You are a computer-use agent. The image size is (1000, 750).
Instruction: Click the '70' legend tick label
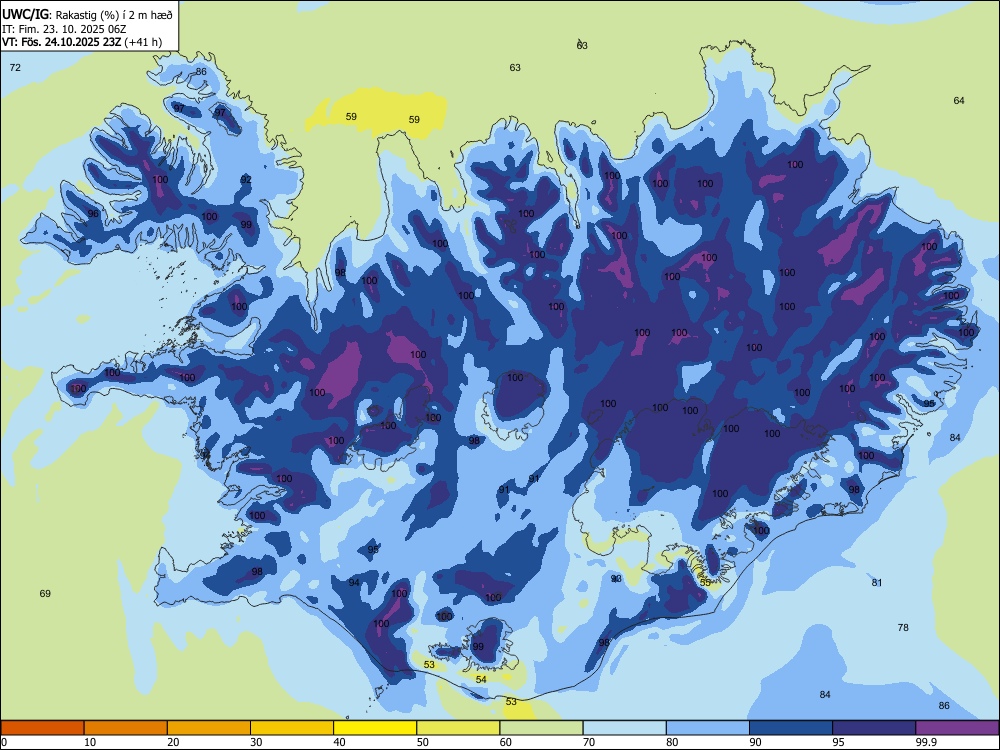point(589,742)
